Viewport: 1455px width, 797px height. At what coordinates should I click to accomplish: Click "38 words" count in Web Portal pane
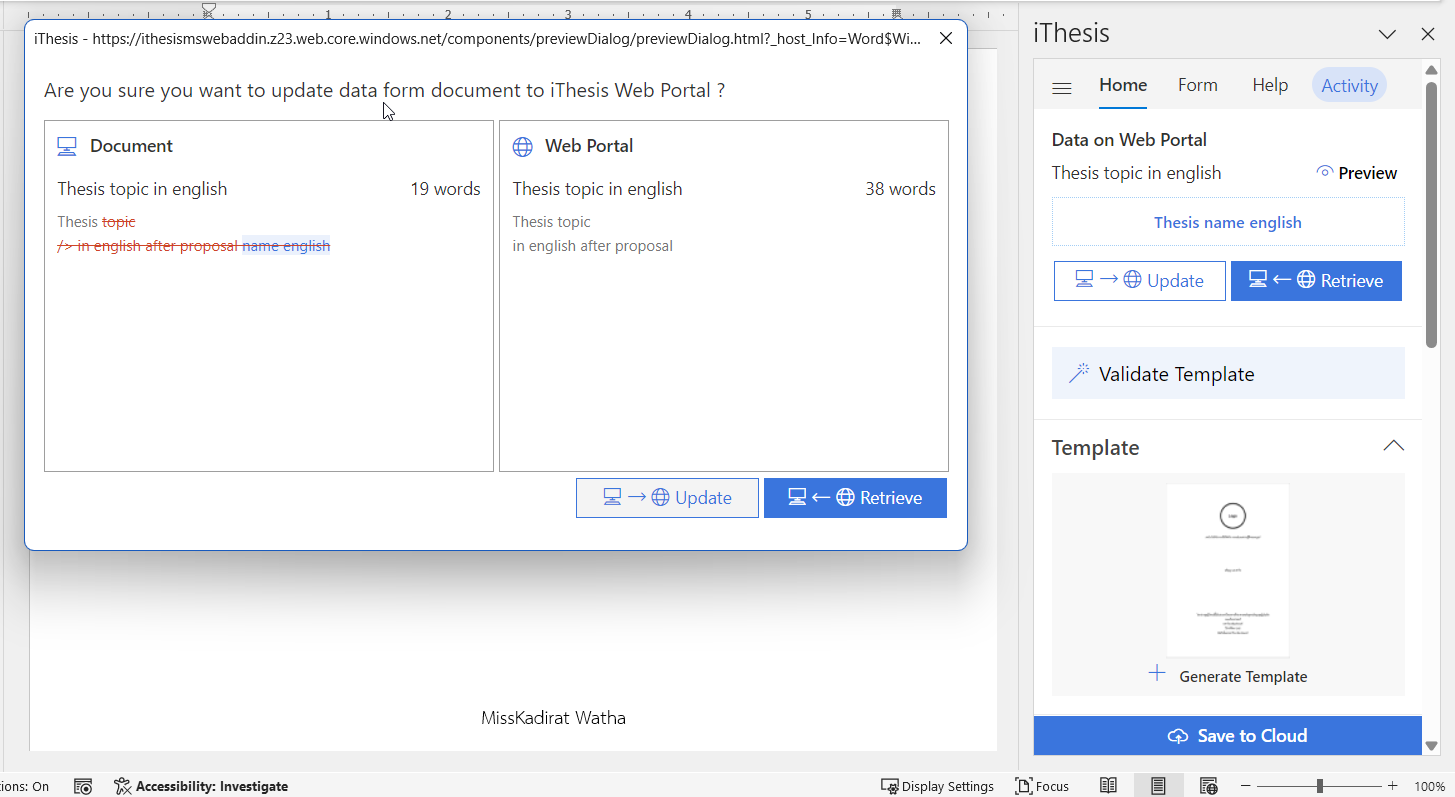(x=901, y=189)
